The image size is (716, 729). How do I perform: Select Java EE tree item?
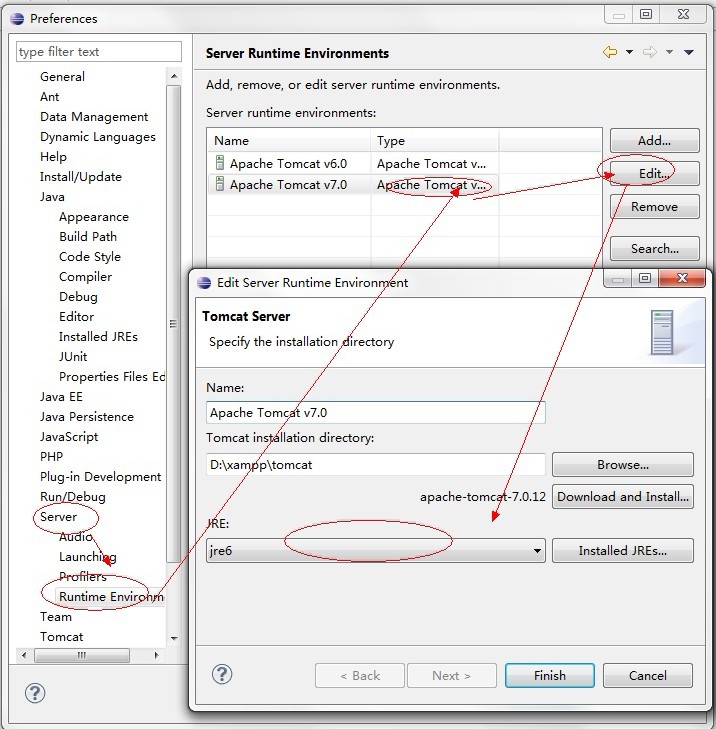[61, 397]
